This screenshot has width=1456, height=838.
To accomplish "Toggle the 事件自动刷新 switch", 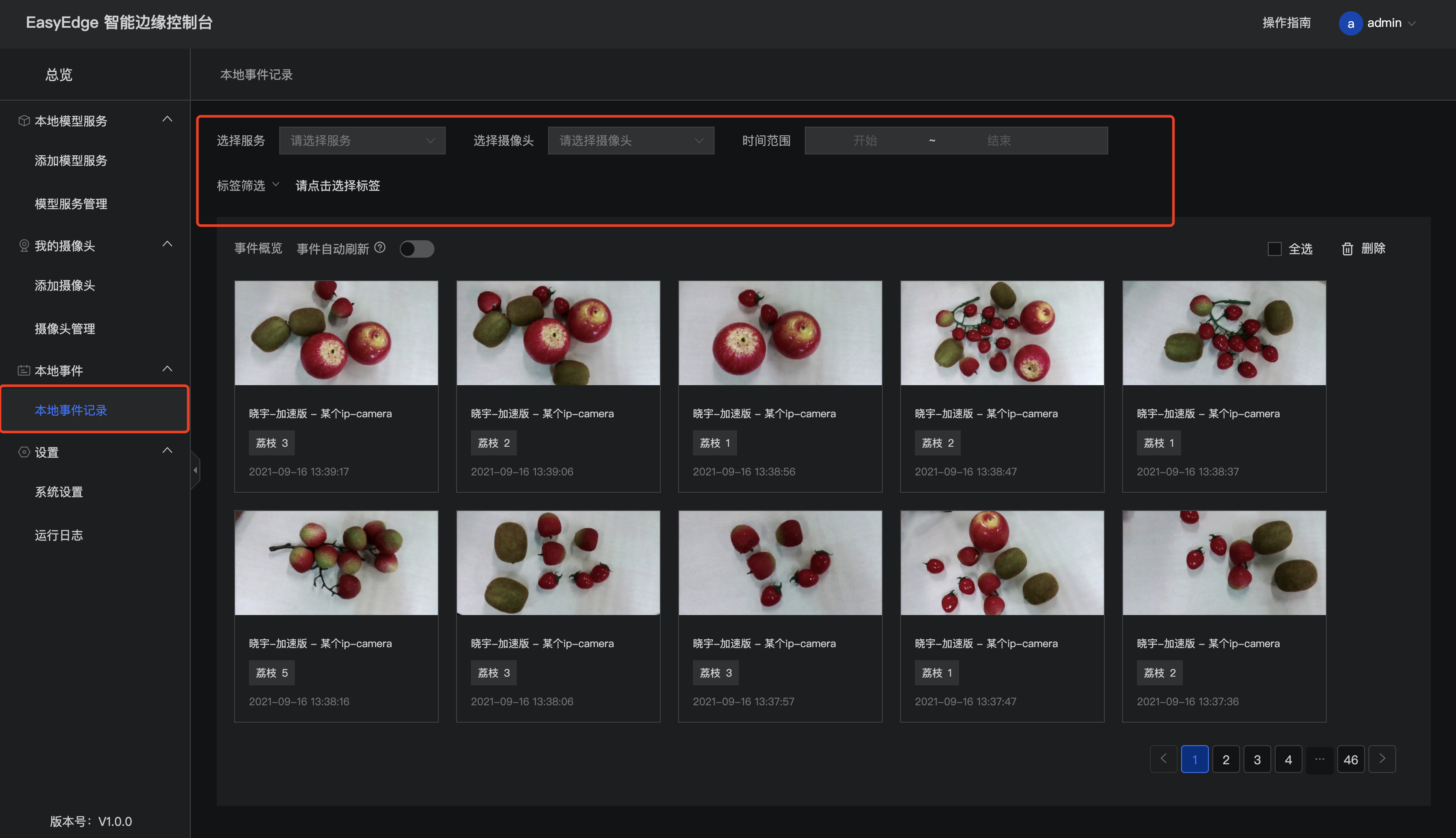I will (417, 249).
